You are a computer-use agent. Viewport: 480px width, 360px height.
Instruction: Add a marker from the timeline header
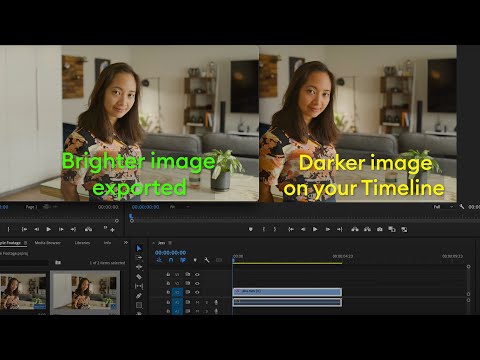pos(195,260)
